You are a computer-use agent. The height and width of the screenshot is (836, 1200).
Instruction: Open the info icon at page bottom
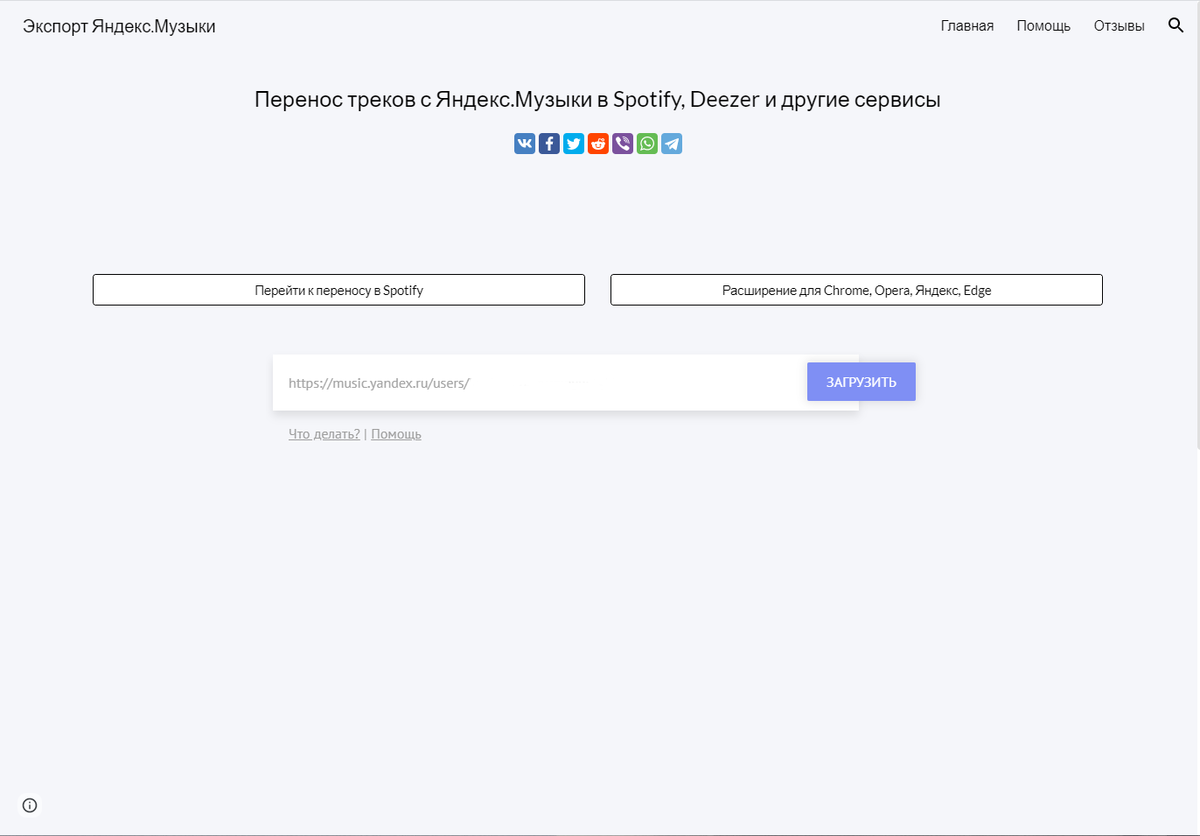(x=30, y=805)
